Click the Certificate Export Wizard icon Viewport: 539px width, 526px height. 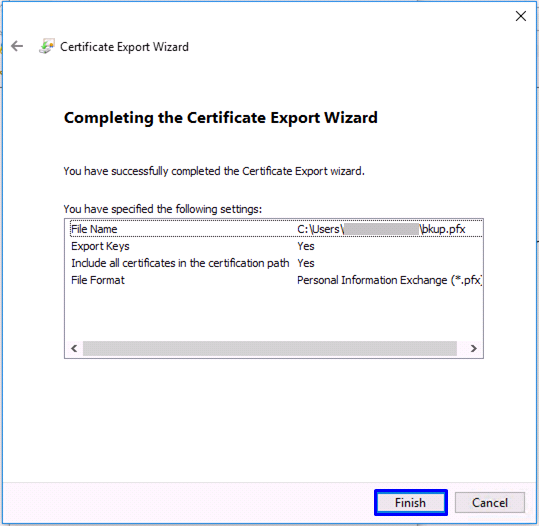pyautogui.click(x=46, y=46)
